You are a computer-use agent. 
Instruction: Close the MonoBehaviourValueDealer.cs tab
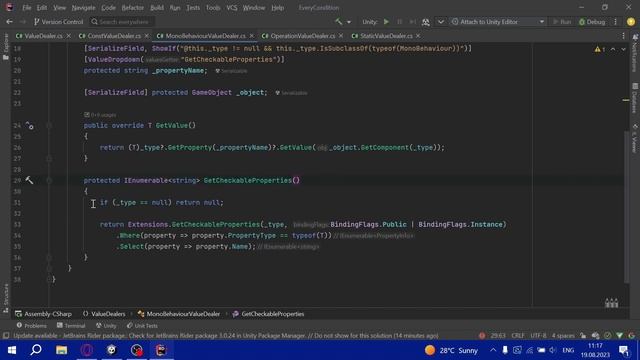click(x=251, y=36)
